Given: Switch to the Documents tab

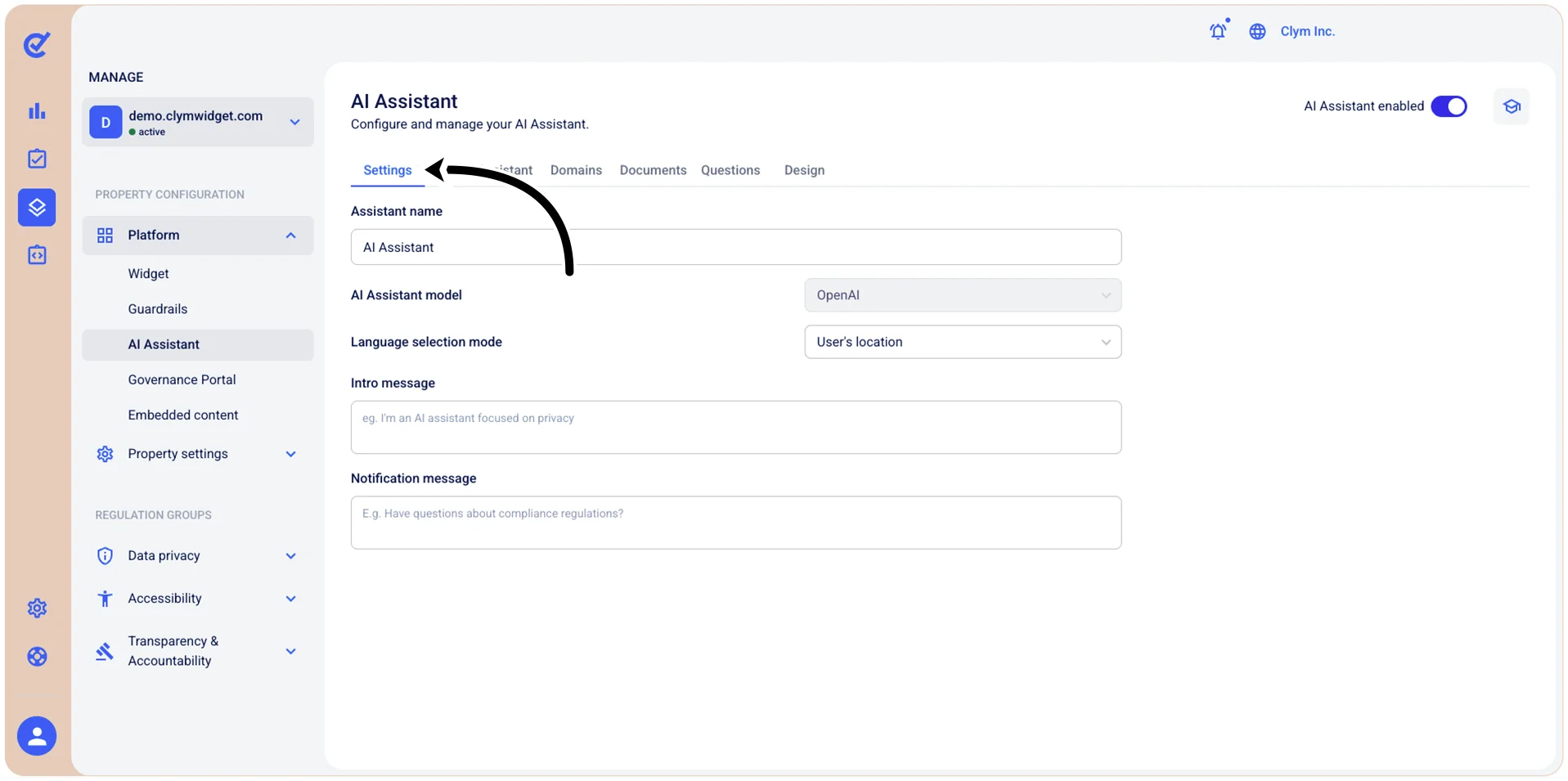Looking at the screenshot, I should [653, 170].
